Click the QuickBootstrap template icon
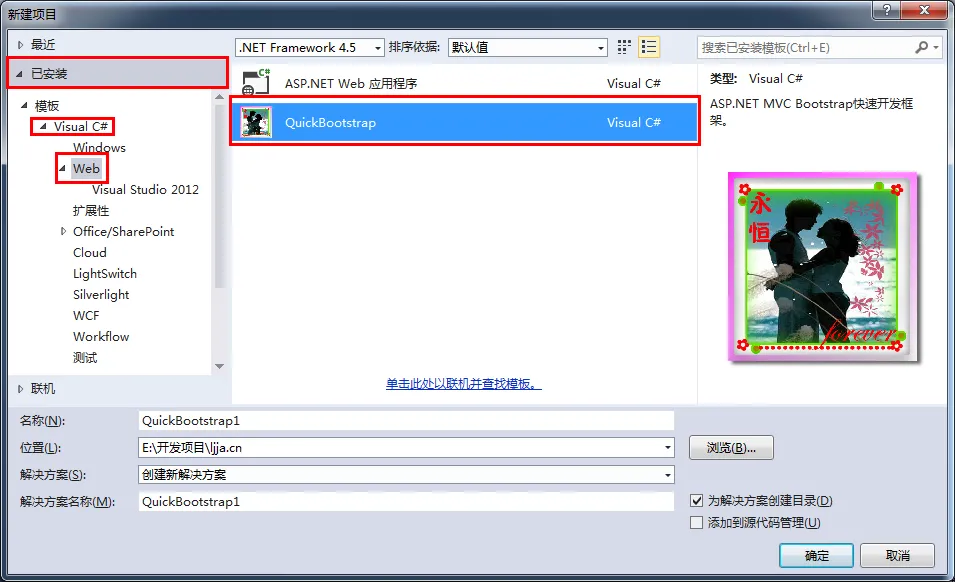The height and width of the screenshot is (582, 955). pos(256,122)
